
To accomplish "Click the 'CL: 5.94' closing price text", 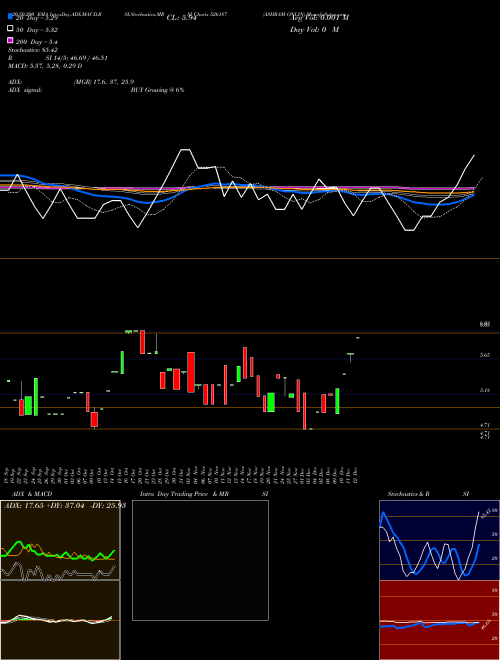I will click(181, 18).
